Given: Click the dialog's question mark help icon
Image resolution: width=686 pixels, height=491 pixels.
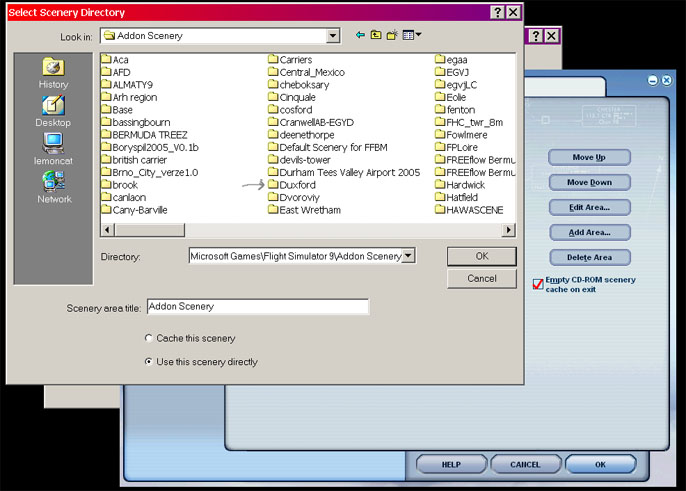Looking at the screenshot, I should click(497, 12).
